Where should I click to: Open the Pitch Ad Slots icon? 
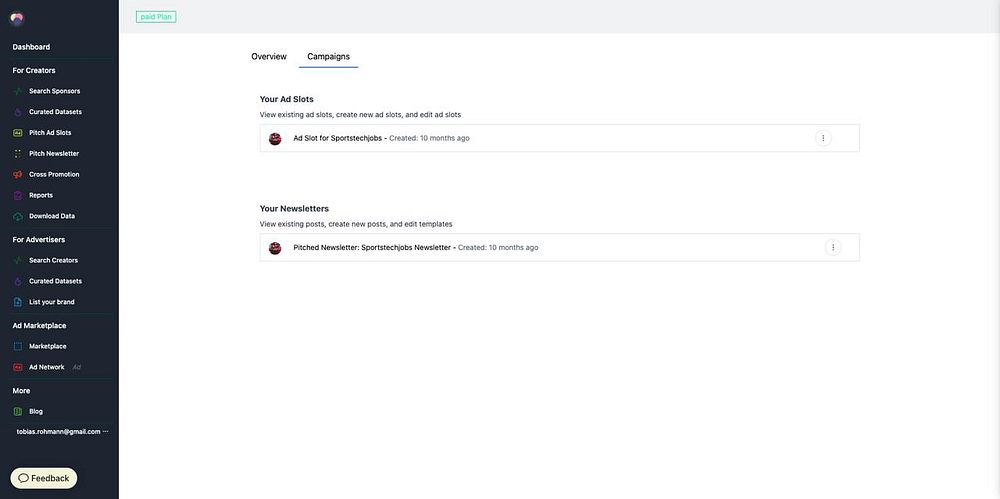(x=18, y=133)
